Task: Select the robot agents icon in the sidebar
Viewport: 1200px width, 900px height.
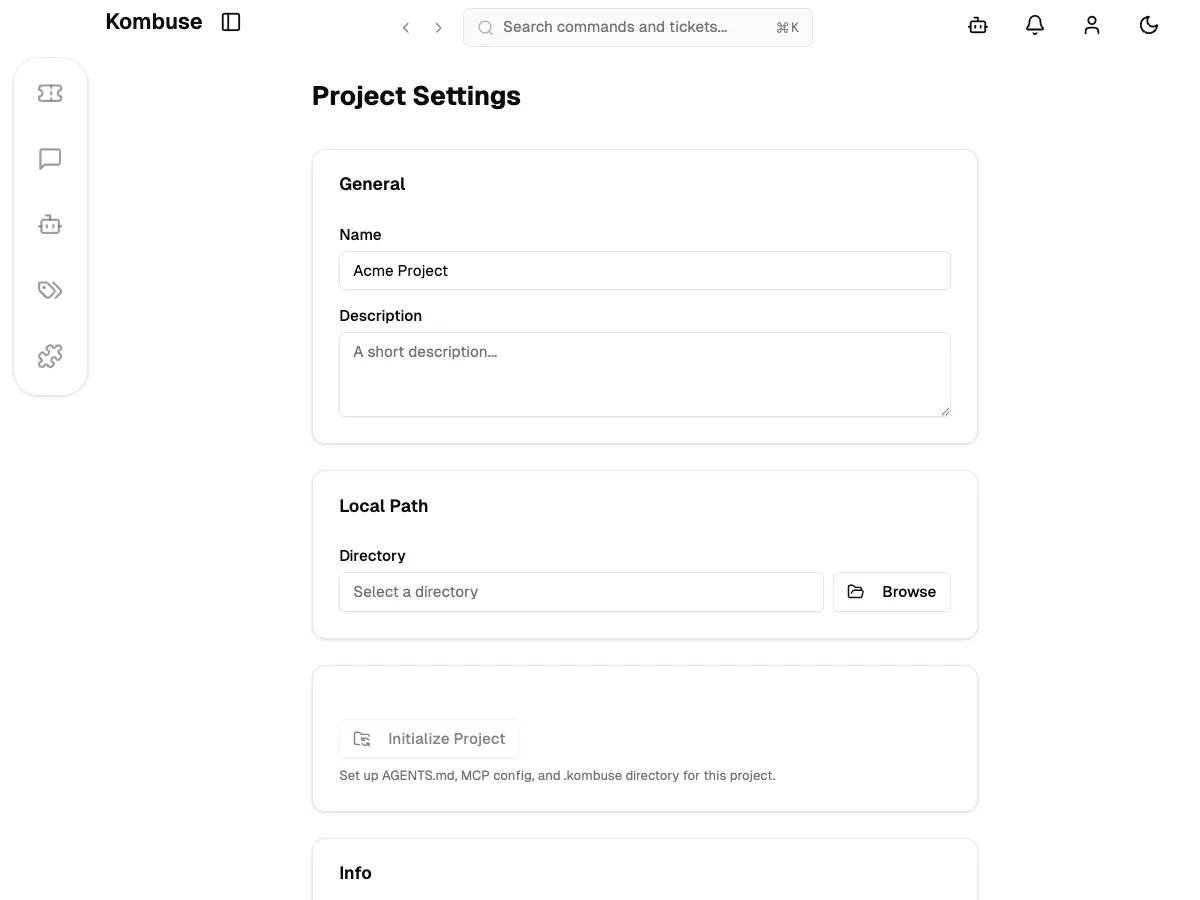Action: tap(50, 224)
